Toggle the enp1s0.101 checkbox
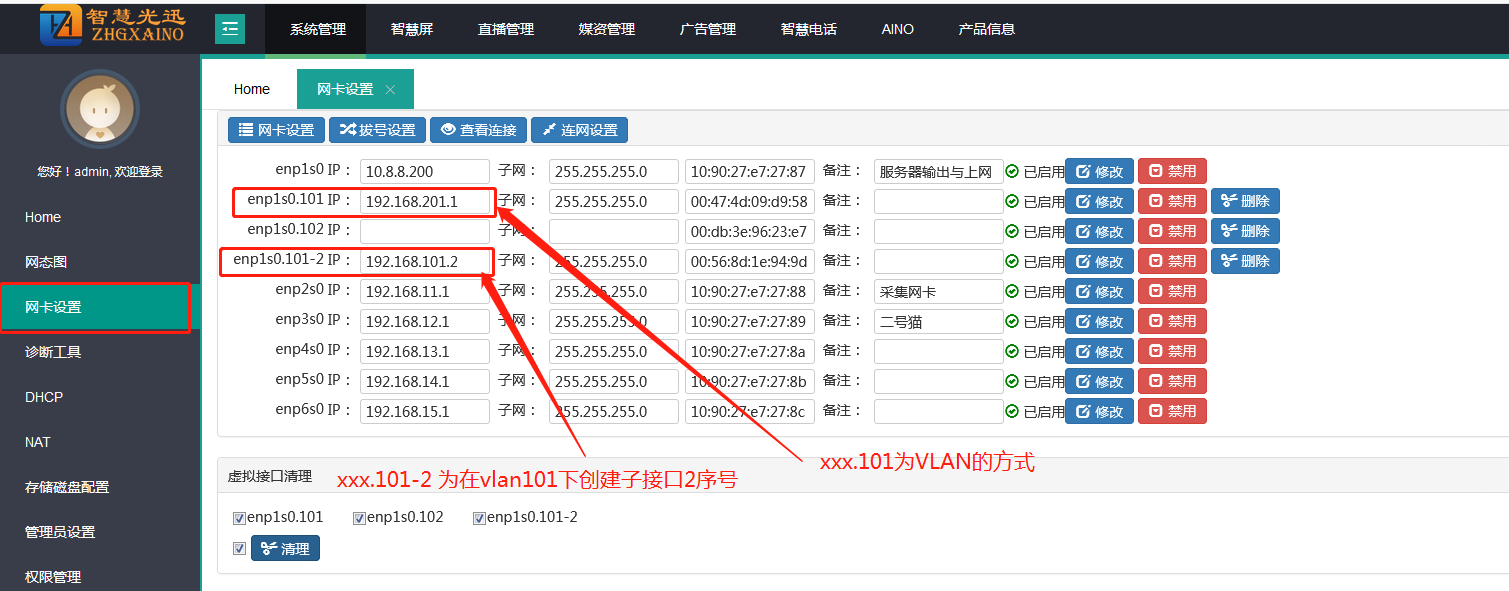The height and width of the screenshot is (591, 1509). 239,518
